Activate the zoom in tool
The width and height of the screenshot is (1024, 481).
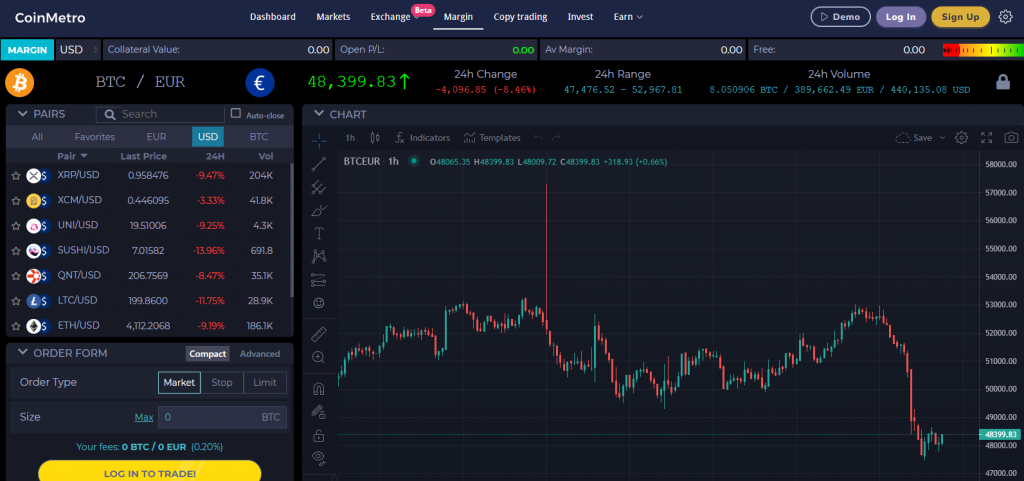coord(319,357)
